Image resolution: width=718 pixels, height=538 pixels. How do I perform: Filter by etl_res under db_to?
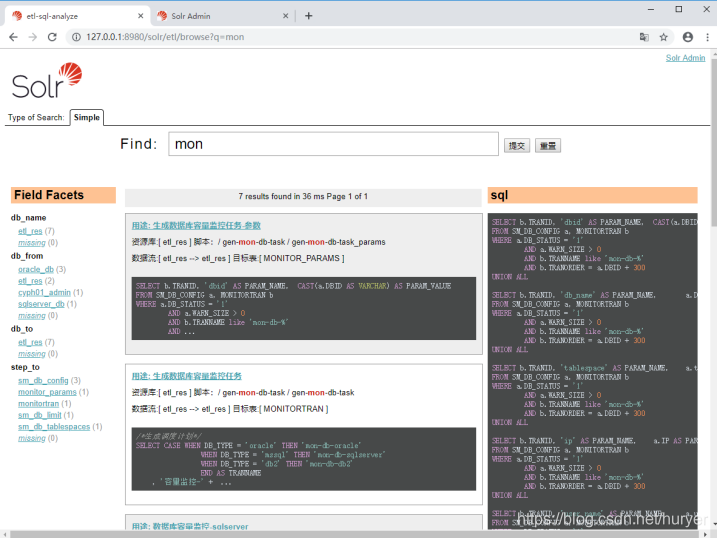(x=30, y=342)
